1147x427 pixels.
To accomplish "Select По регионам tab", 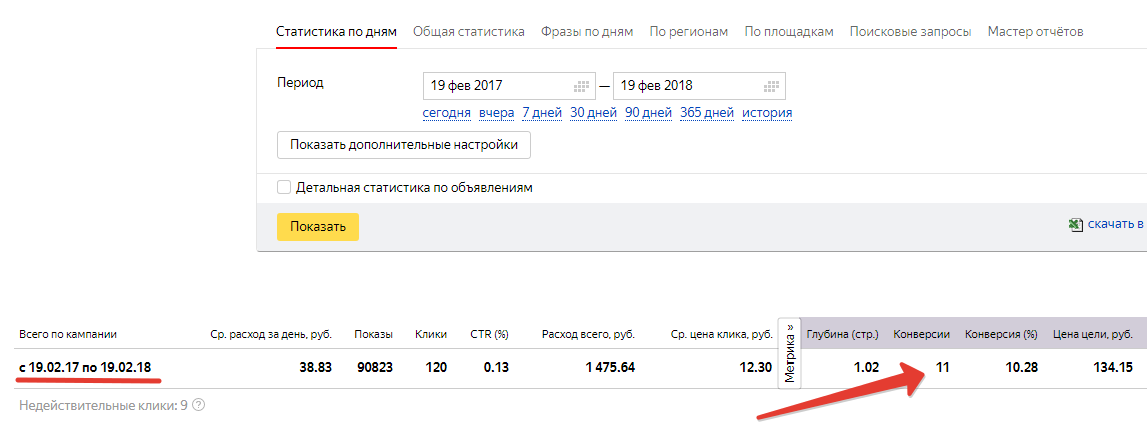I will tap(689, 31).
